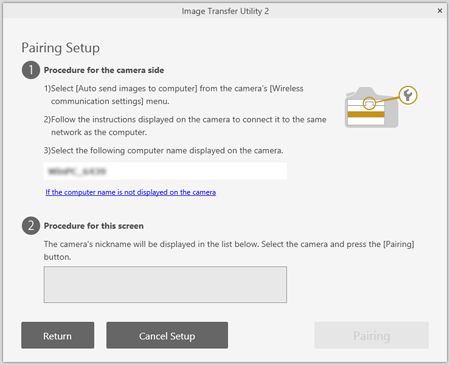
Task: Click the 'Select the following computer name' instruction
Action: [163, 151]
